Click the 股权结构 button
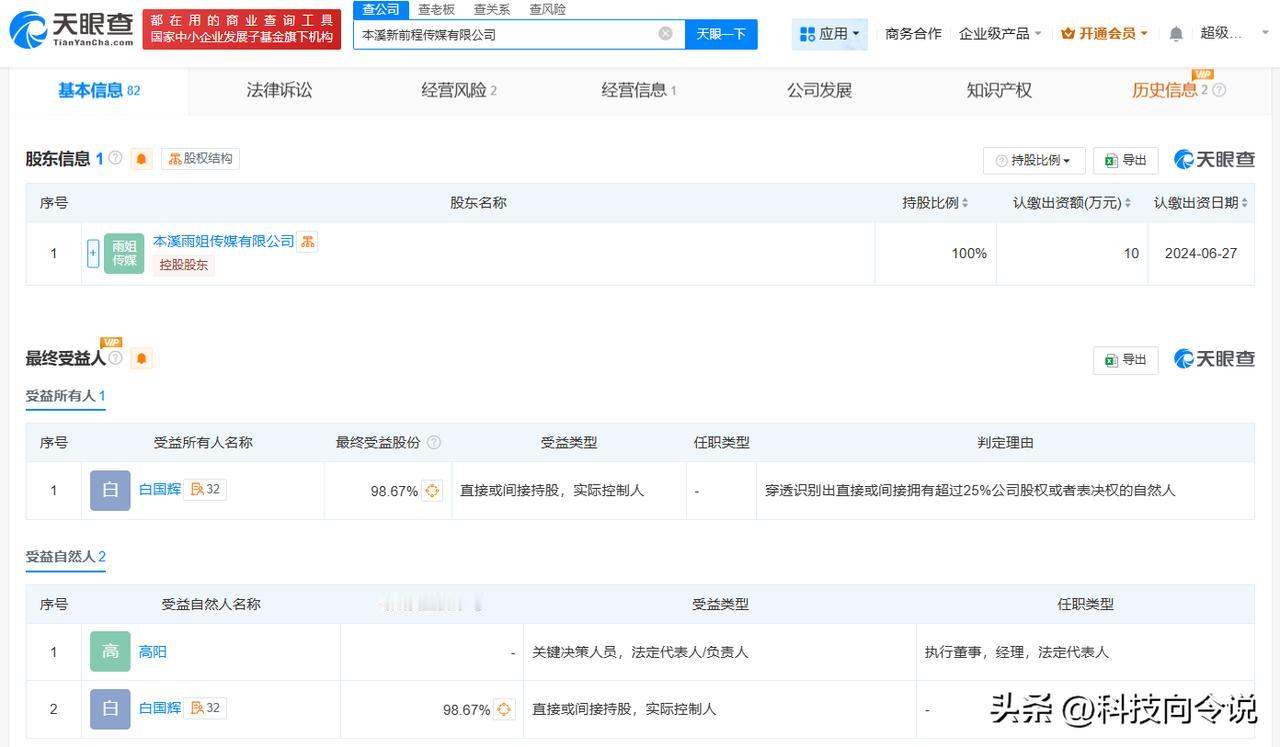 [200, 158]
